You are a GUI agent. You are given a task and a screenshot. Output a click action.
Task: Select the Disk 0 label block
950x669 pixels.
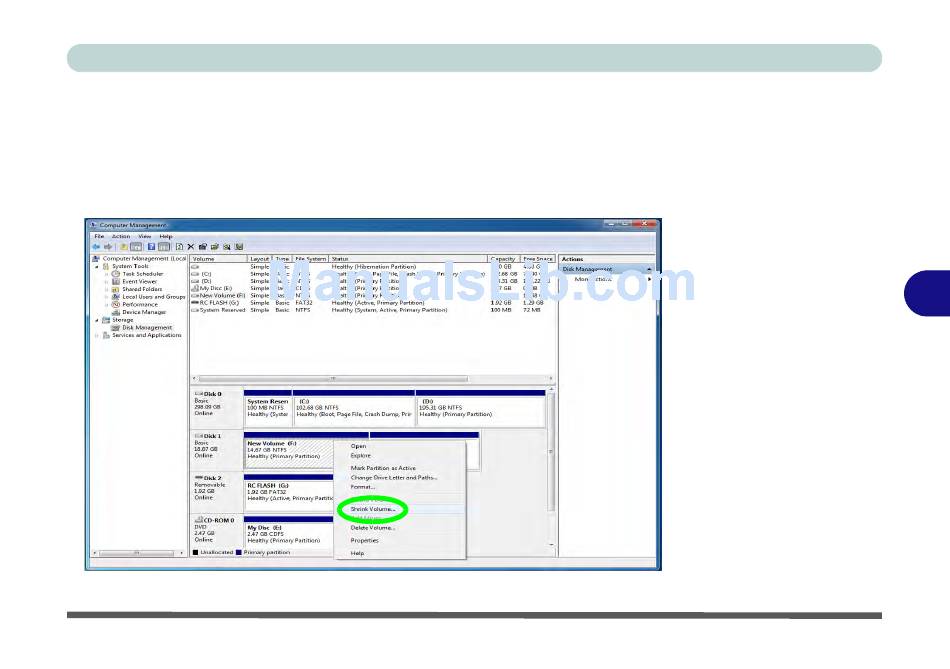tap(216, 408)
